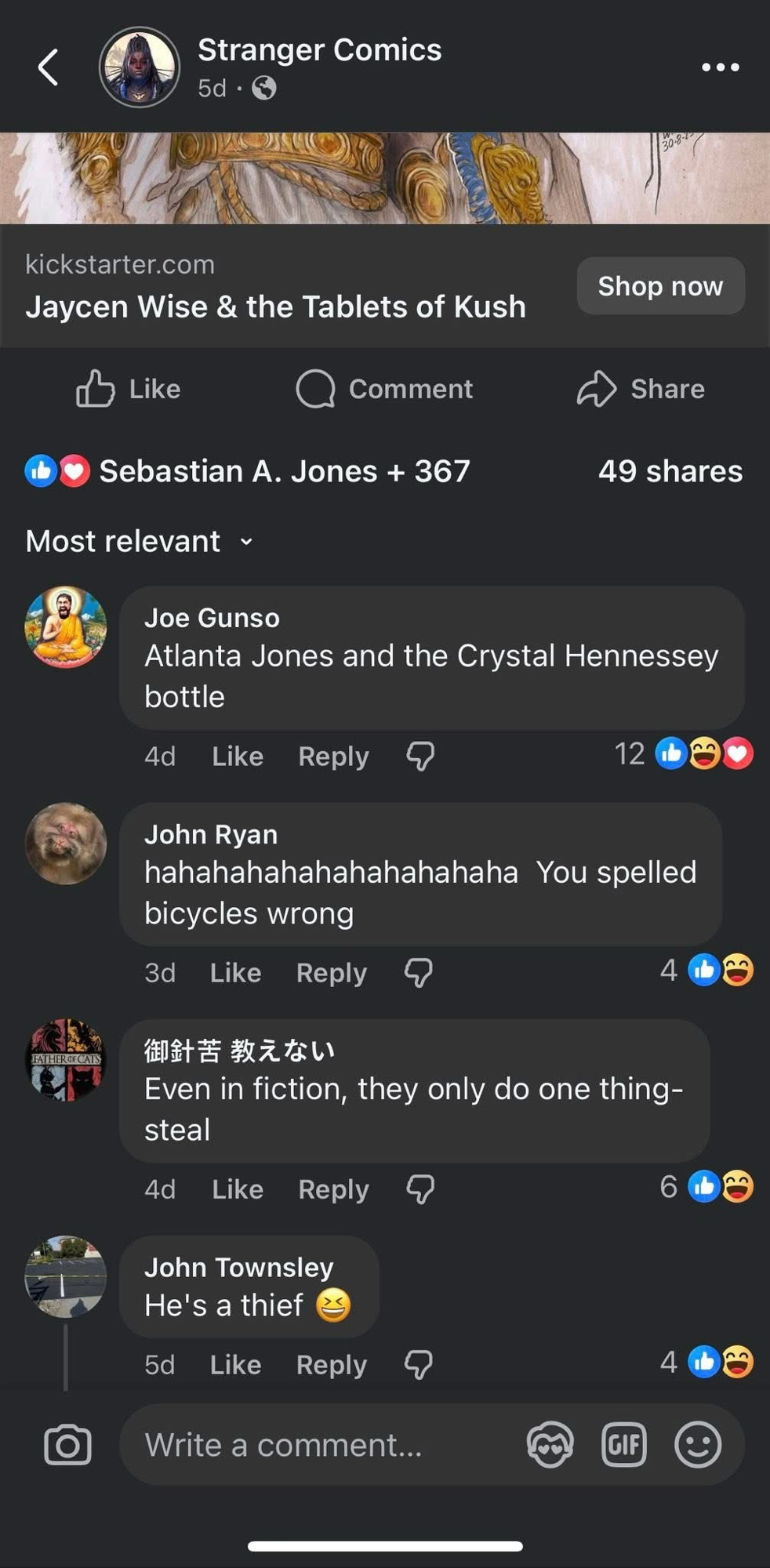770x1568 pixels.
Task: Tap the camera icon to attach photo
Action: click(x=67, y=1445)
